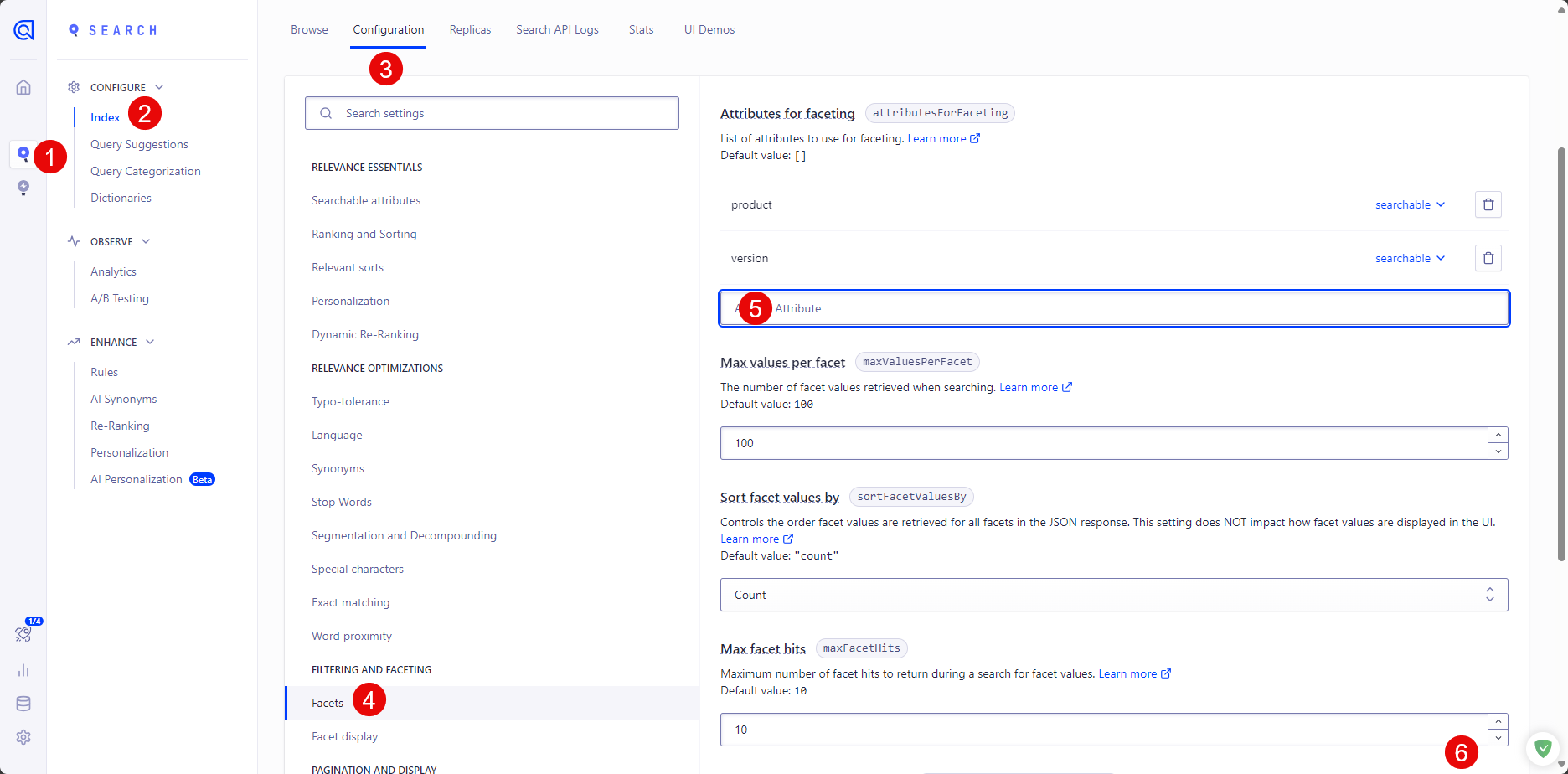Select Stop Words setting
Screen dimensions: 1568x774
point(342,502)
